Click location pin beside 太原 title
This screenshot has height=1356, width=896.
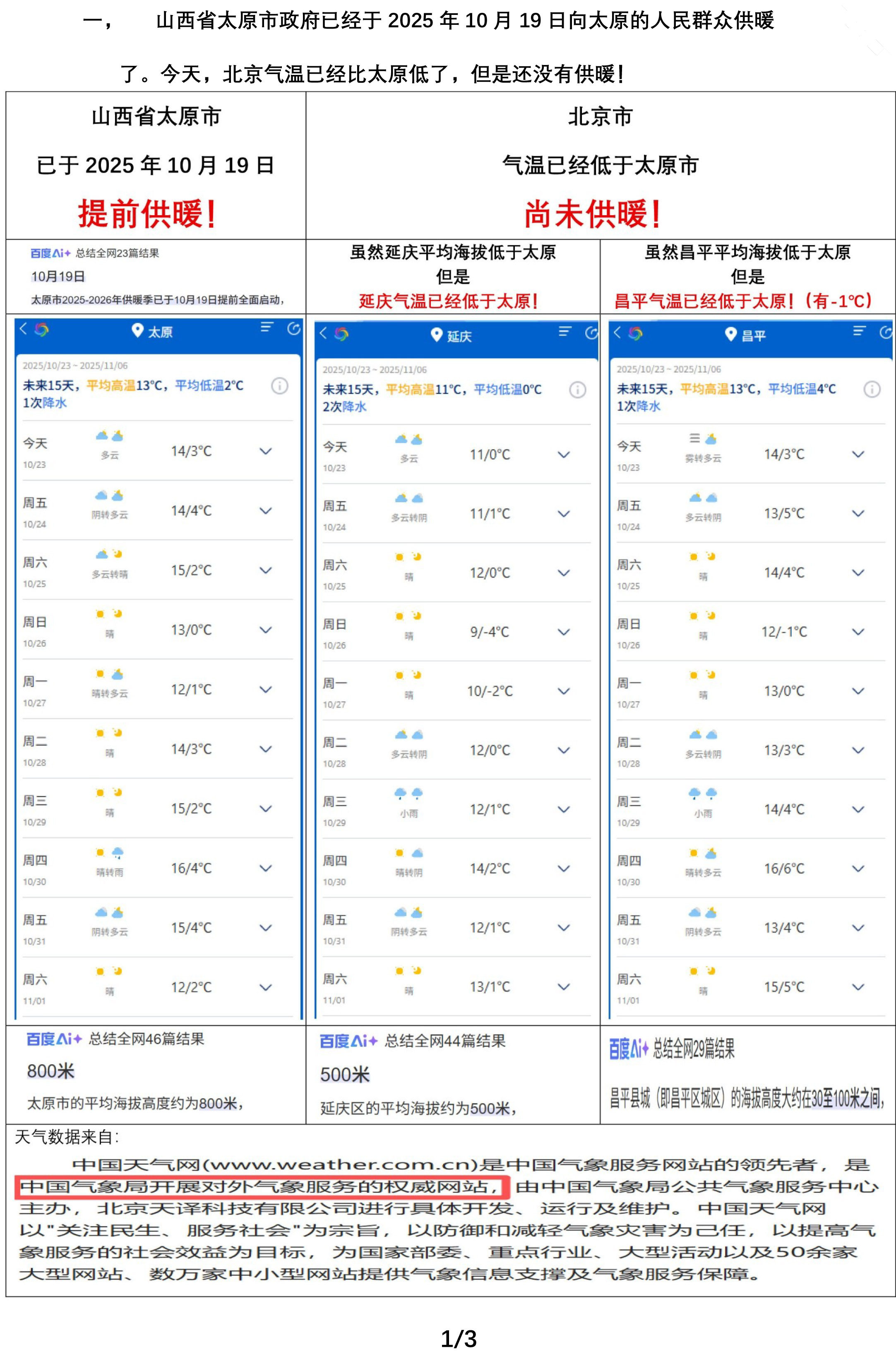point(137,330)
